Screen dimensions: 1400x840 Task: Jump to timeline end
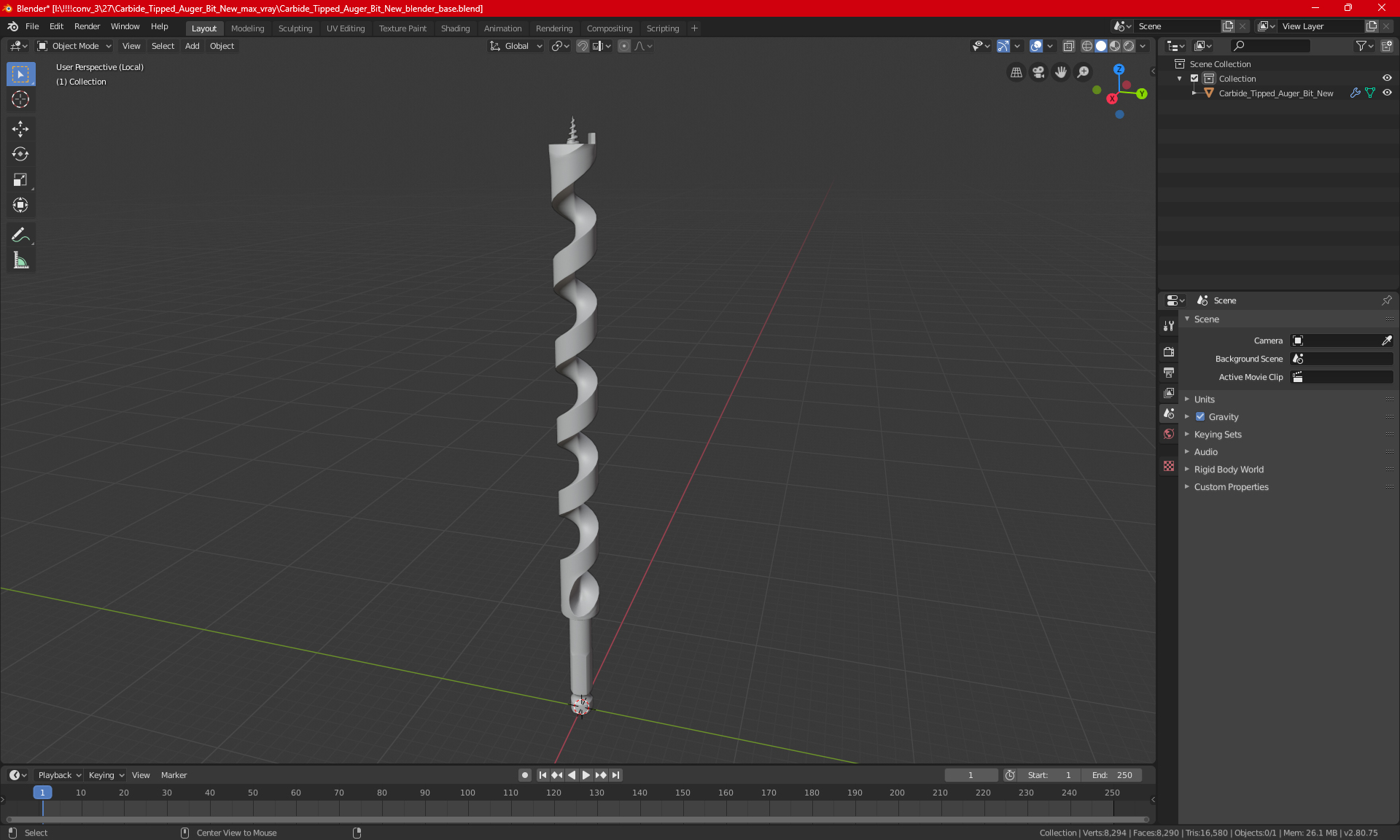[x=616, y=775]
